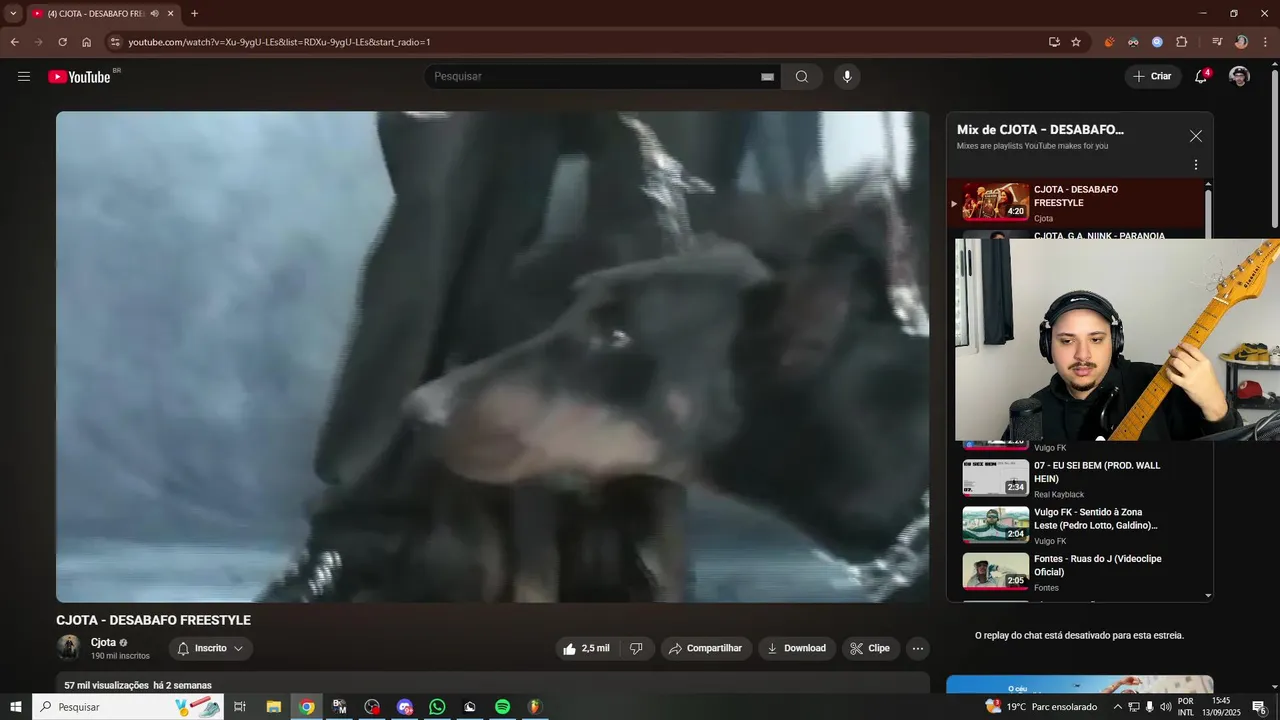Screen dimensions: 1280x720
Task: Click the Download button
Action: (x=796, y=649)
